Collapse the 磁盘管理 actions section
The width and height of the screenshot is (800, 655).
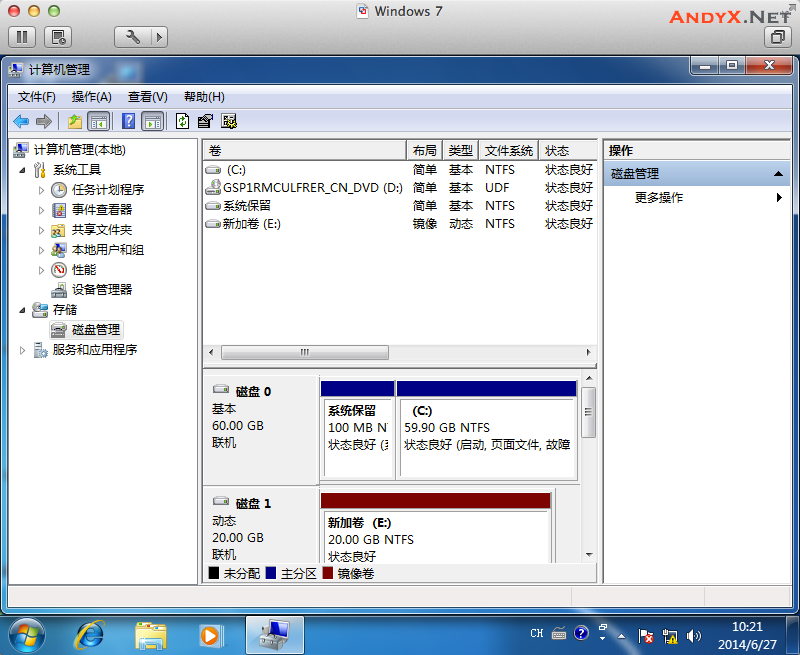778,174
